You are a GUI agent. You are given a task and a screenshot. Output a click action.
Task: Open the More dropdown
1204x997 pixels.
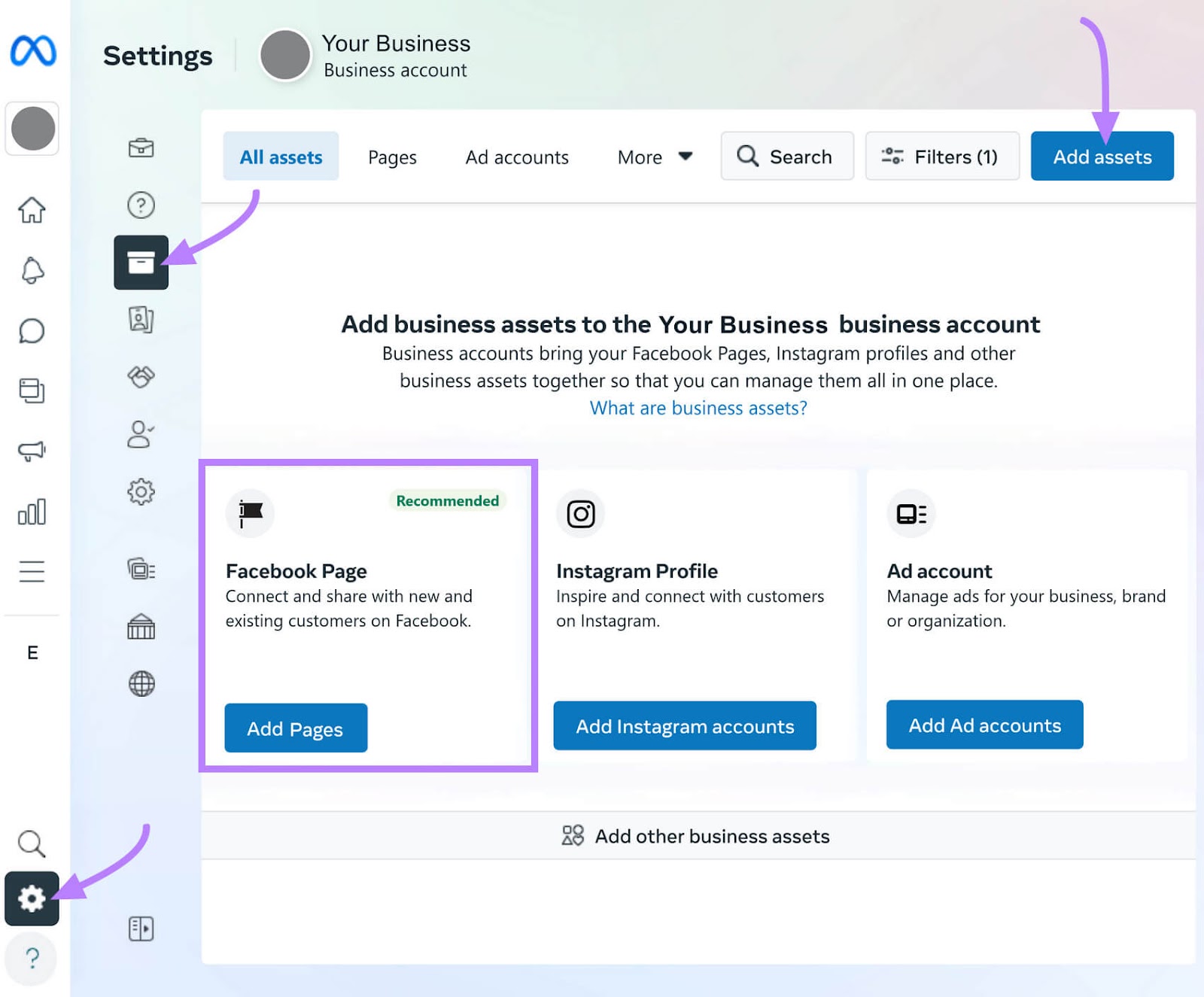653,157
